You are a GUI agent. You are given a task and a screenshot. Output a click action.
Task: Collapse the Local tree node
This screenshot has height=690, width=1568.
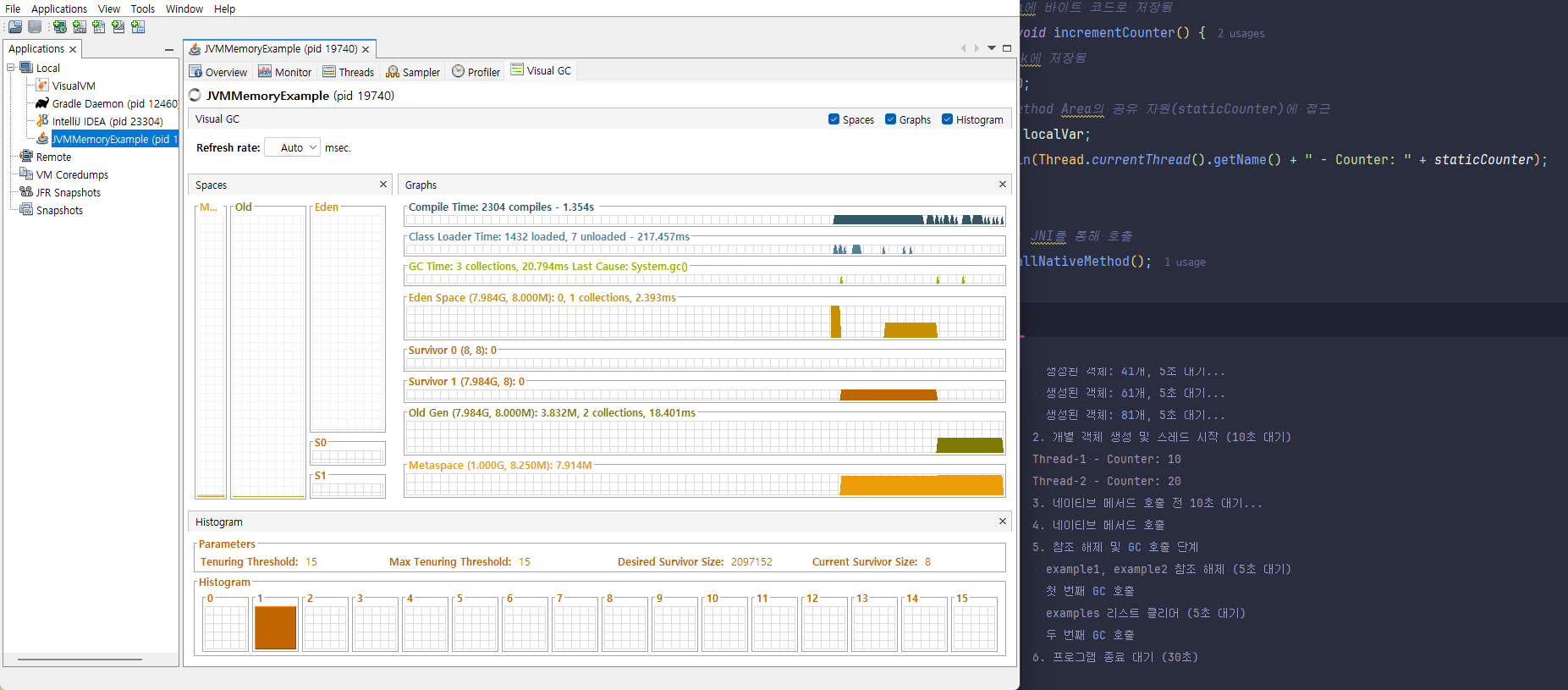click(11, 68)
